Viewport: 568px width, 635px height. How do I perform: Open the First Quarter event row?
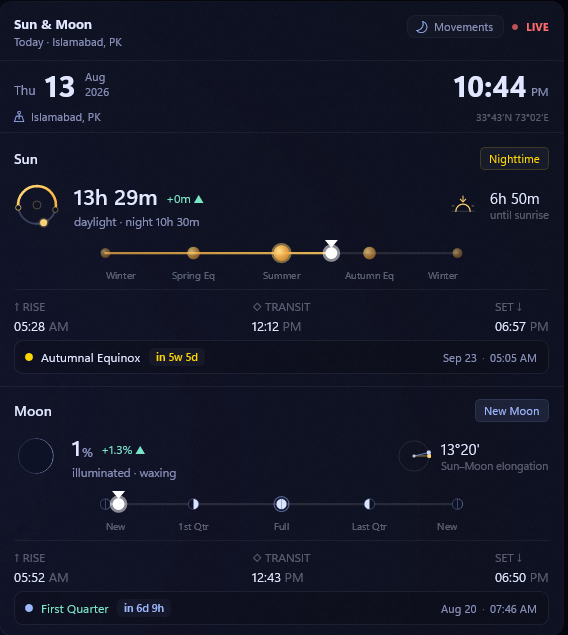point(281,608)
